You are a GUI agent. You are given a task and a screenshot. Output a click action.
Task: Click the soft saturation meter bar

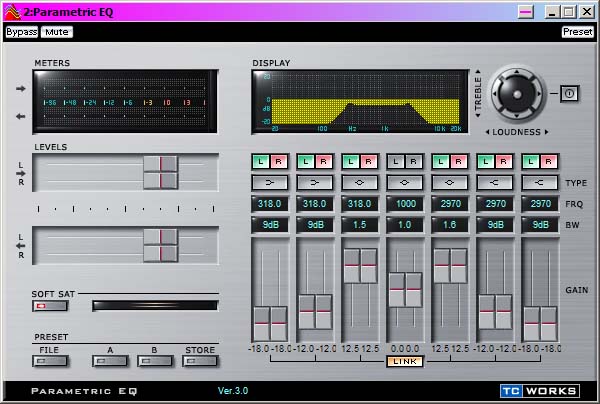tap(155, 305)
